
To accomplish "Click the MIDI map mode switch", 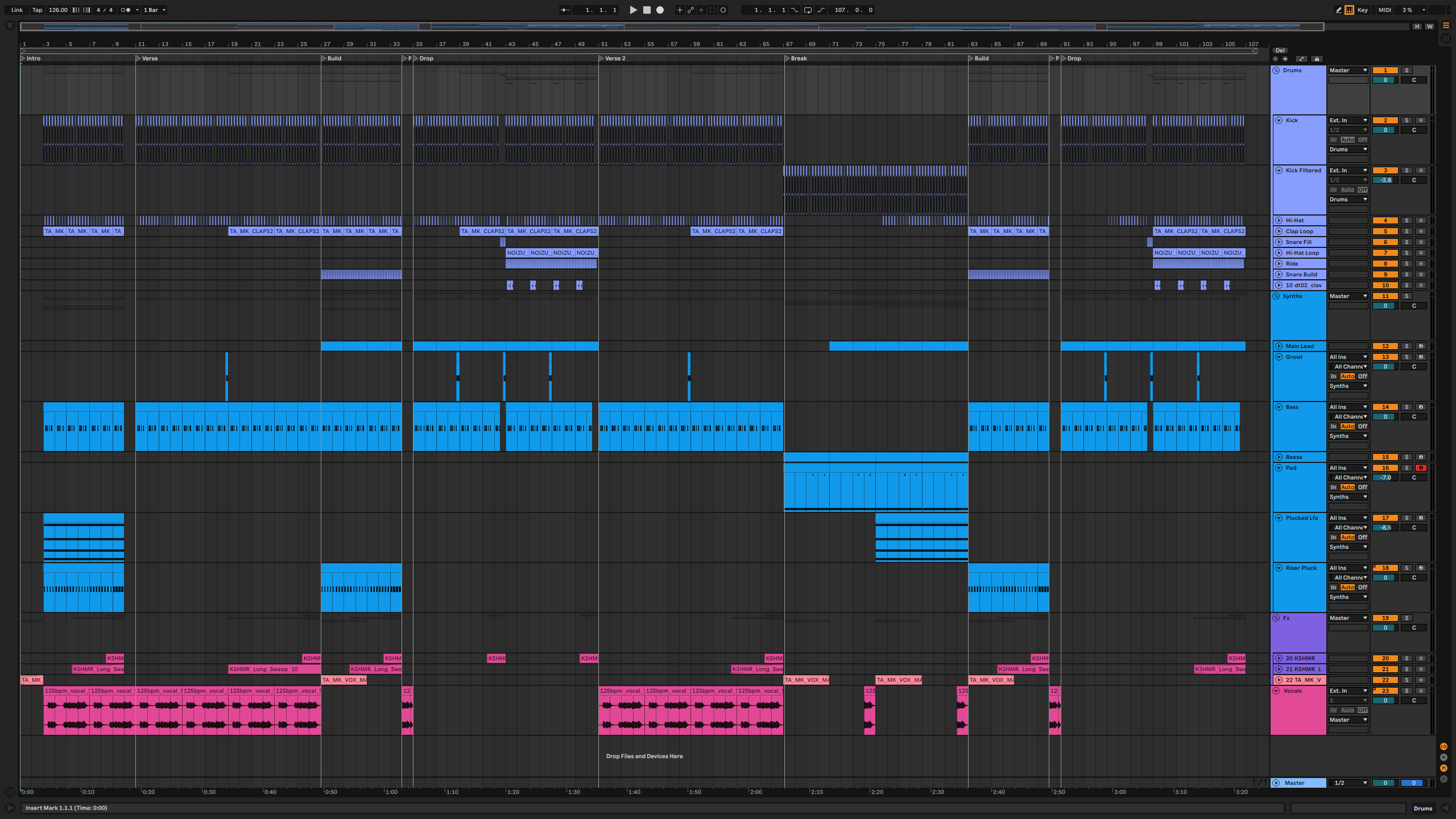I will click(x=1385, y=10).
